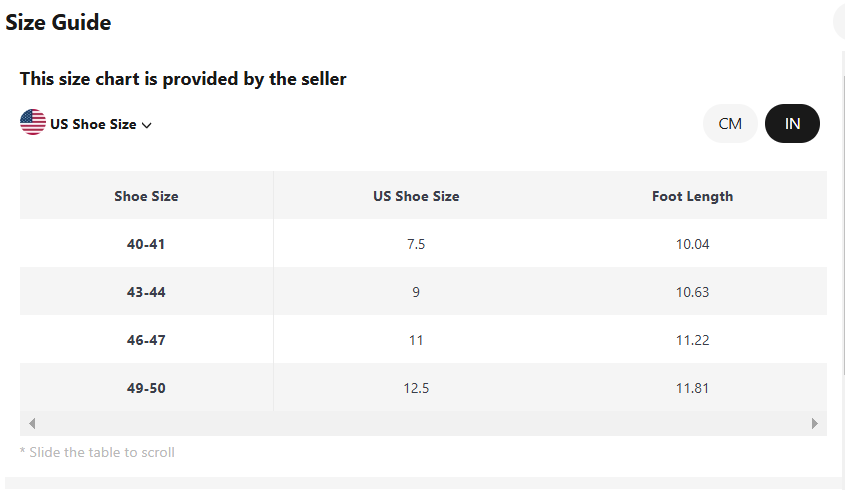The height and width of the screenshot is (490, 845).
Task: Click the Foot Length column header
Action: coord(692,196)
